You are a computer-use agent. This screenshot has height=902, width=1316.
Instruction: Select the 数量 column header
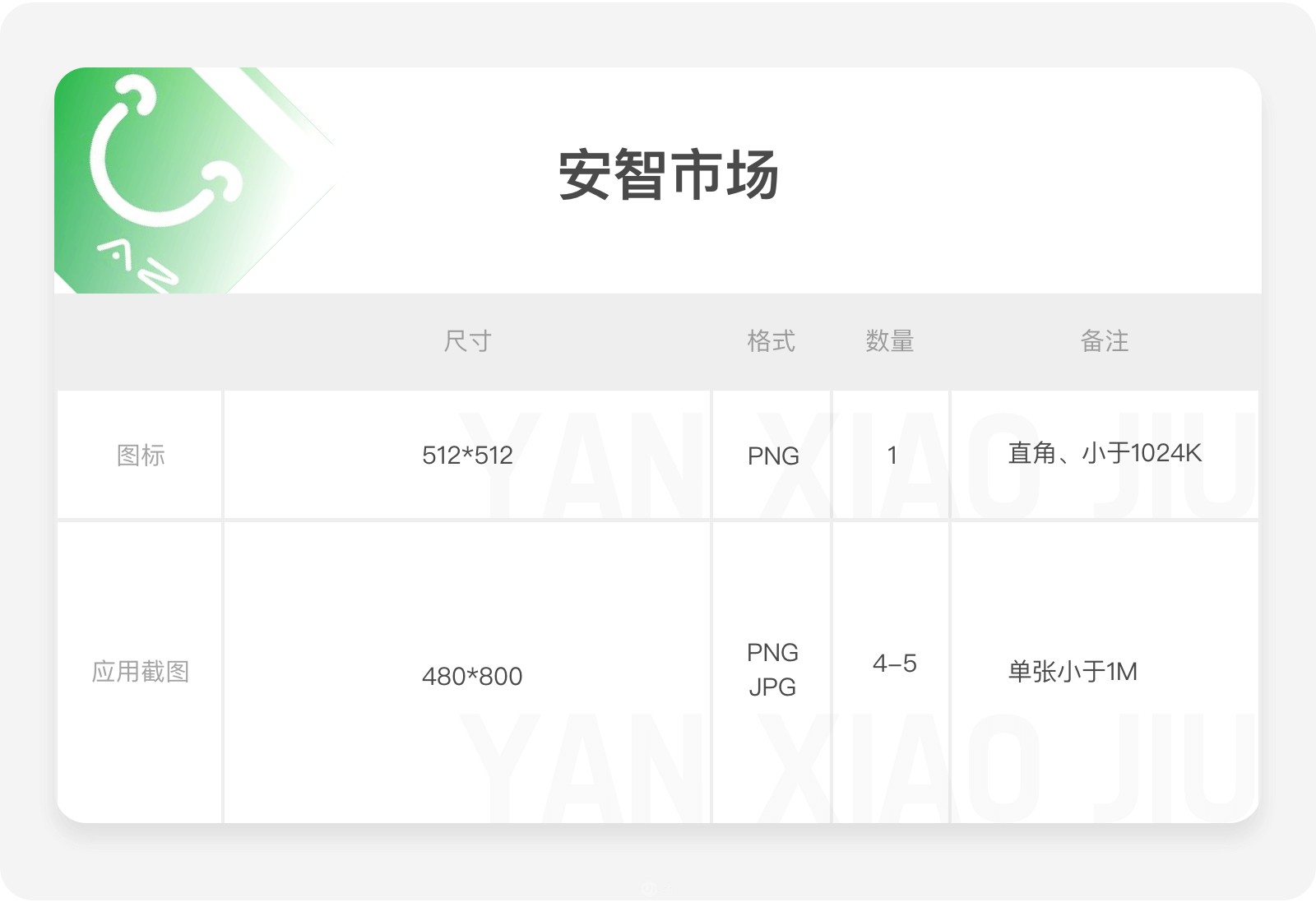click(890, 341)
